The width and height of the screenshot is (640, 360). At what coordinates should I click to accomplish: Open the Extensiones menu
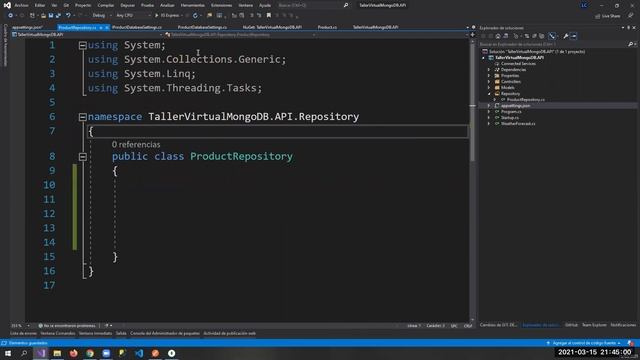click(221, 5)
